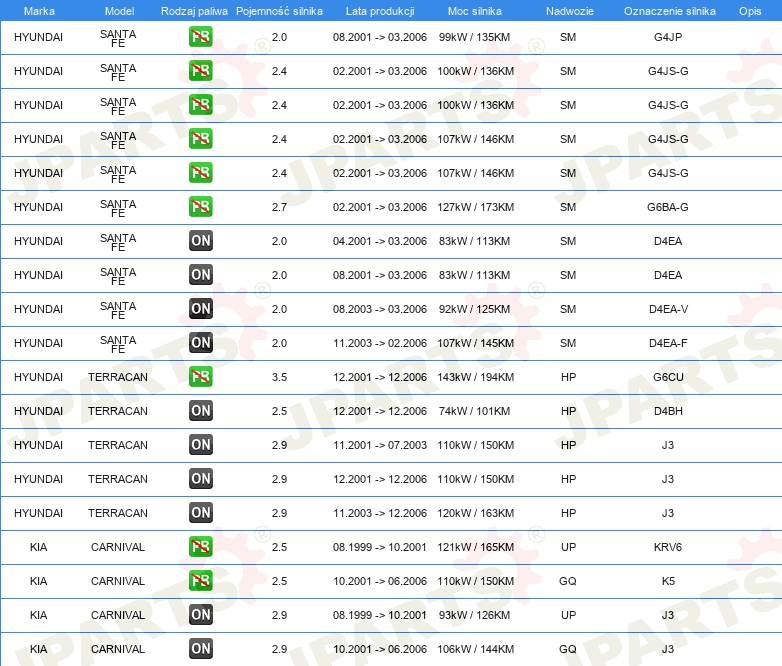Select the 107kW / 145KM power cell
The width and height of the screenshot is (782, 666).
pos(475,343)
